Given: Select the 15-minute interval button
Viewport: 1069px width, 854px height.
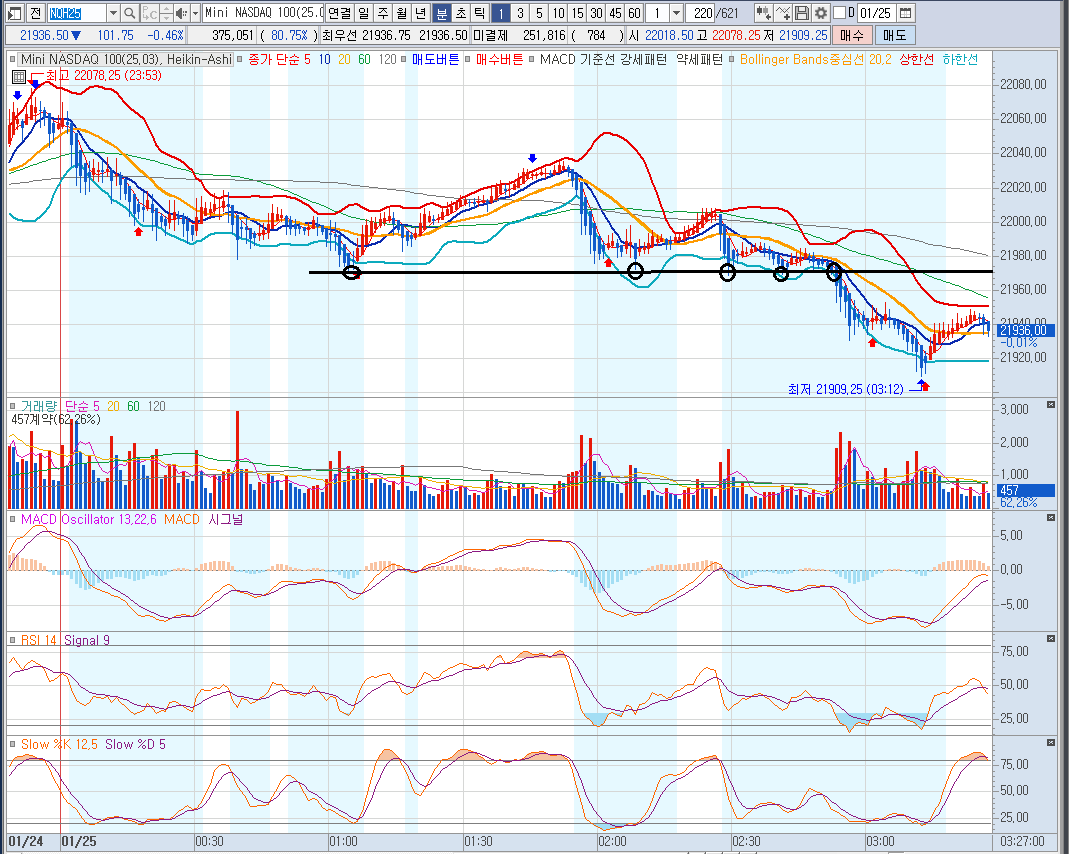Looking at the screenshot, I should 577,12.
